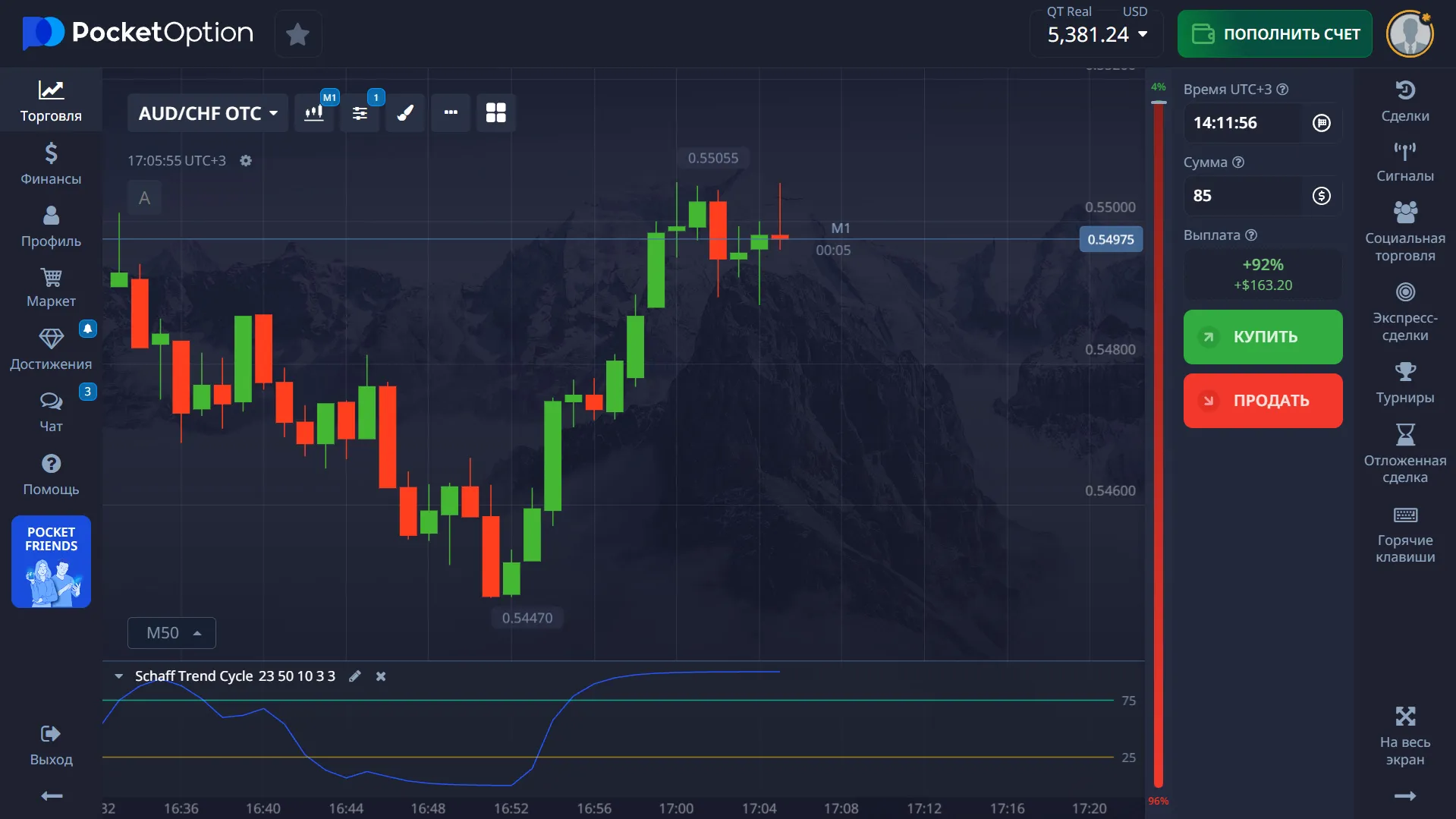Open the Экспресс-сделки panel
1456x819 pixels.
pos(1404,307)
